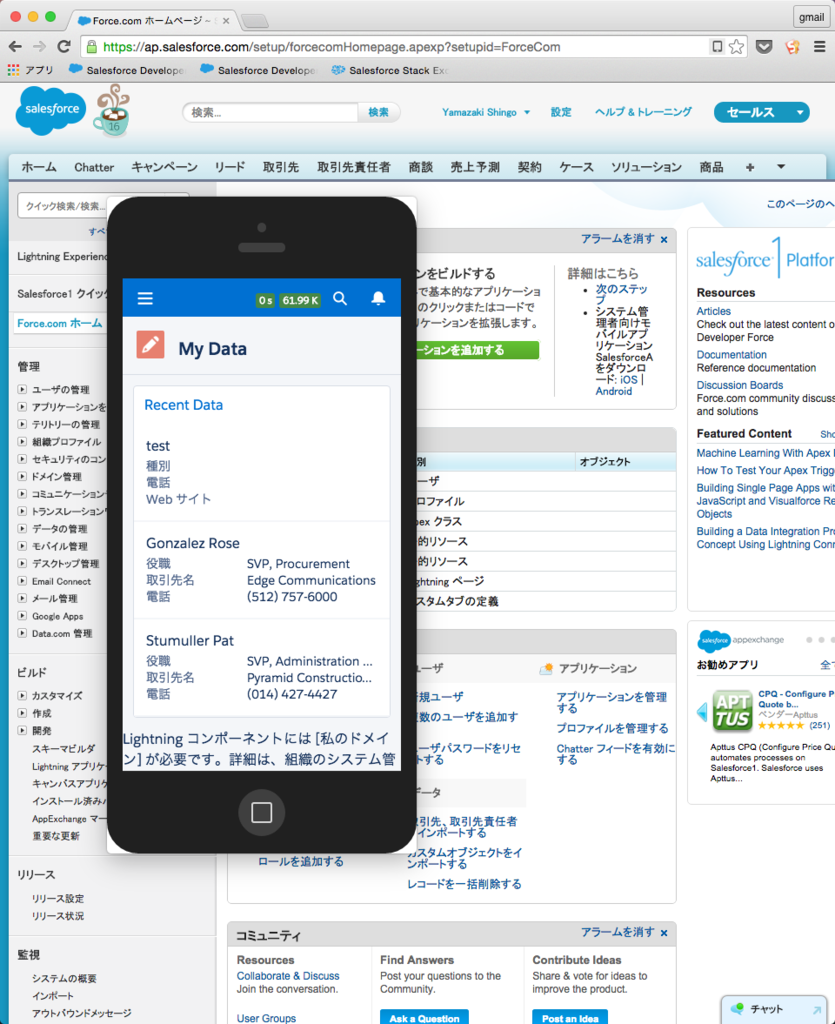Click the green 0 s timing badge
Screen dimensions: 835x1024
click(x=265, y=300)
